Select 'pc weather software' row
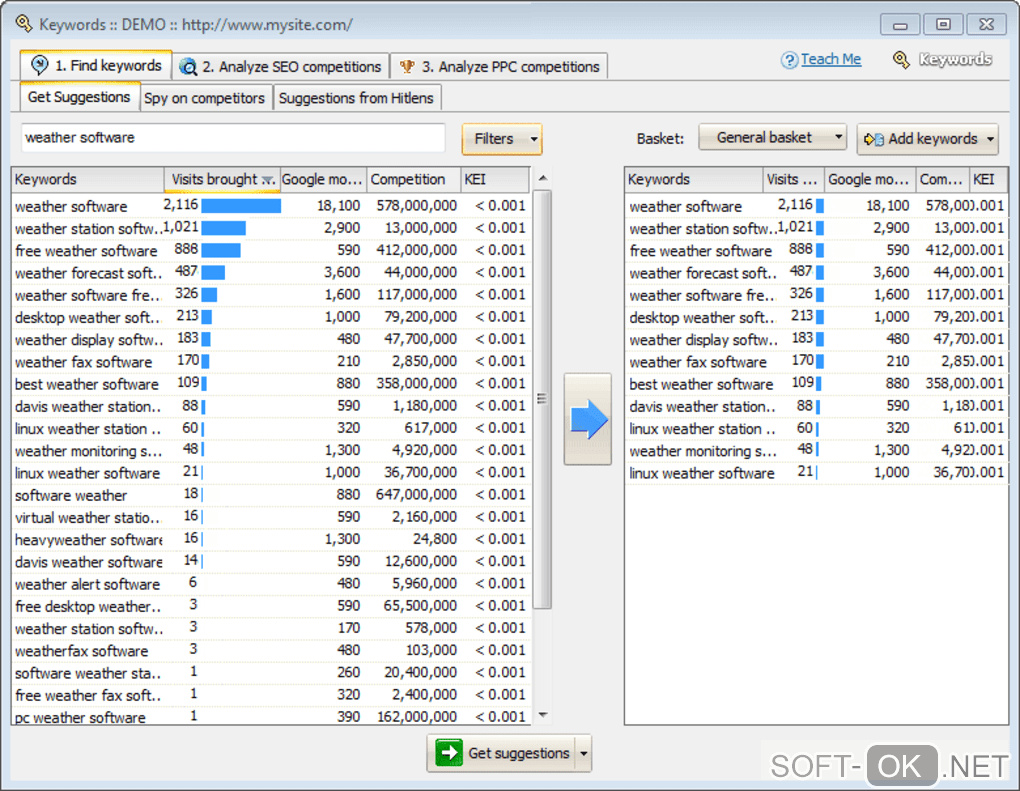The height and width of the screenshot is (791, 1020). (x=271, y=717)
